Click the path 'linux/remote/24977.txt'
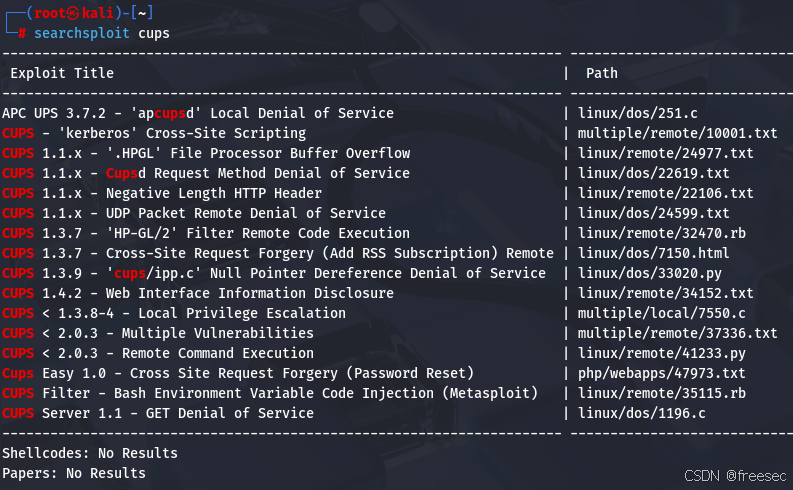The height and width of the screenshot is (490, 793). click(666, 153)
